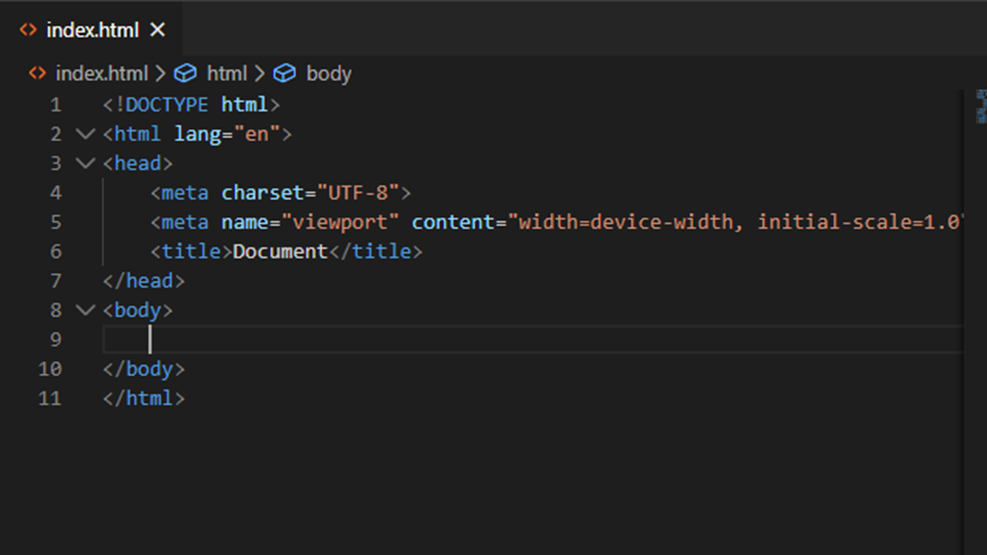Close the index.html tab
Viewport: 987px width, 555px height.
[157, 30]
